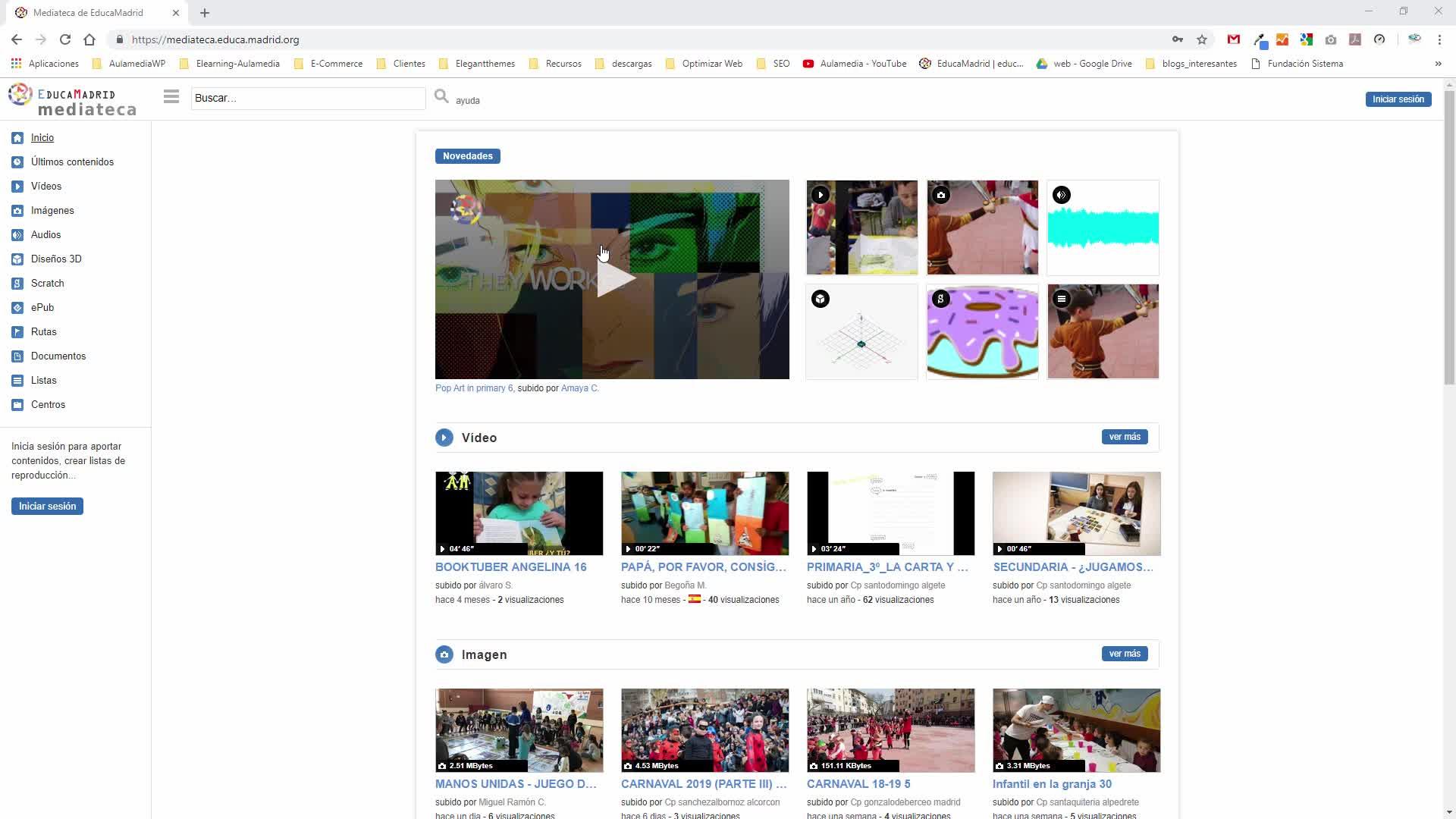Image resolution: width=1456 pixels, height=819 pixels.
Task: Type in the Buscar search field
Action: [x=307, y=98]
